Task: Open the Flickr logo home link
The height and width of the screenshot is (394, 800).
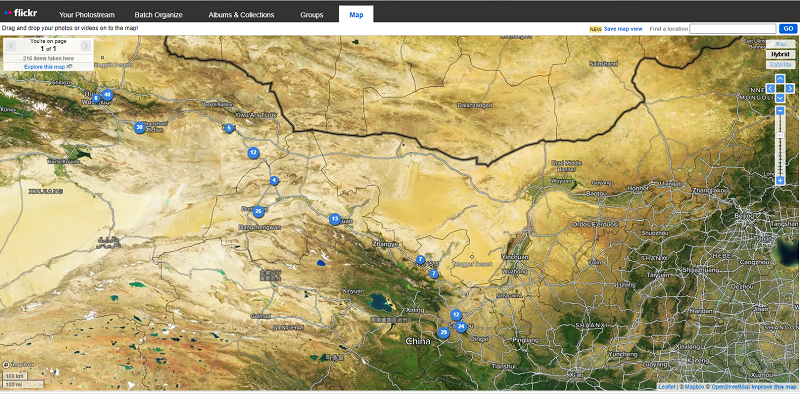Action: click(21, 13)
